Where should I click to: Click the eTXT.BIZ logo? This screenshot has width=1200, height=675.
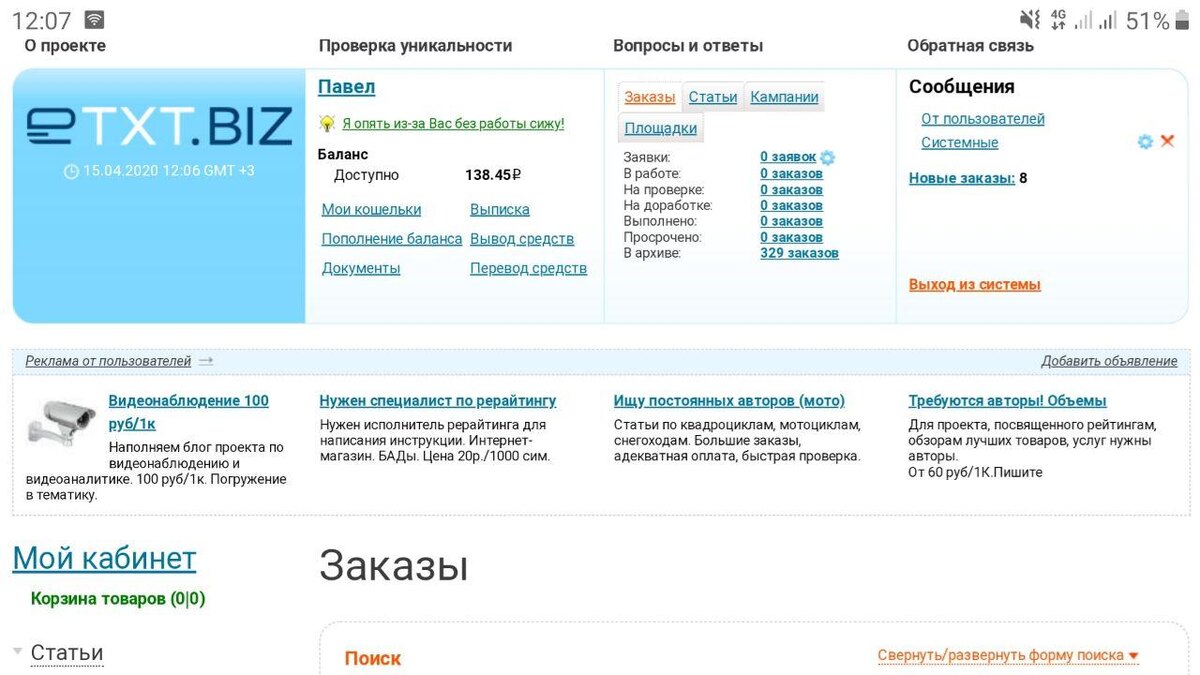(x=159, y=126)
